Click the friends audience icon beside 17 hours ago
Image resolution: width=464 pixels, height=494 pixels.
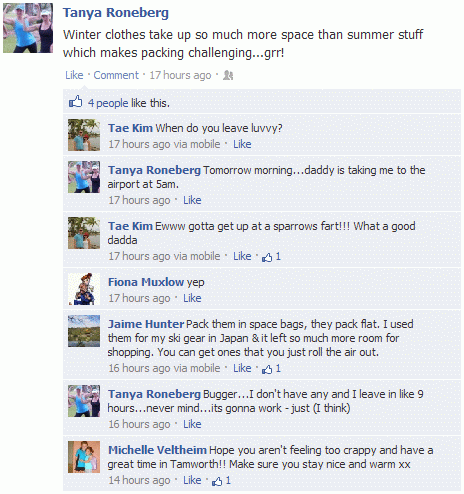point(228,75)
